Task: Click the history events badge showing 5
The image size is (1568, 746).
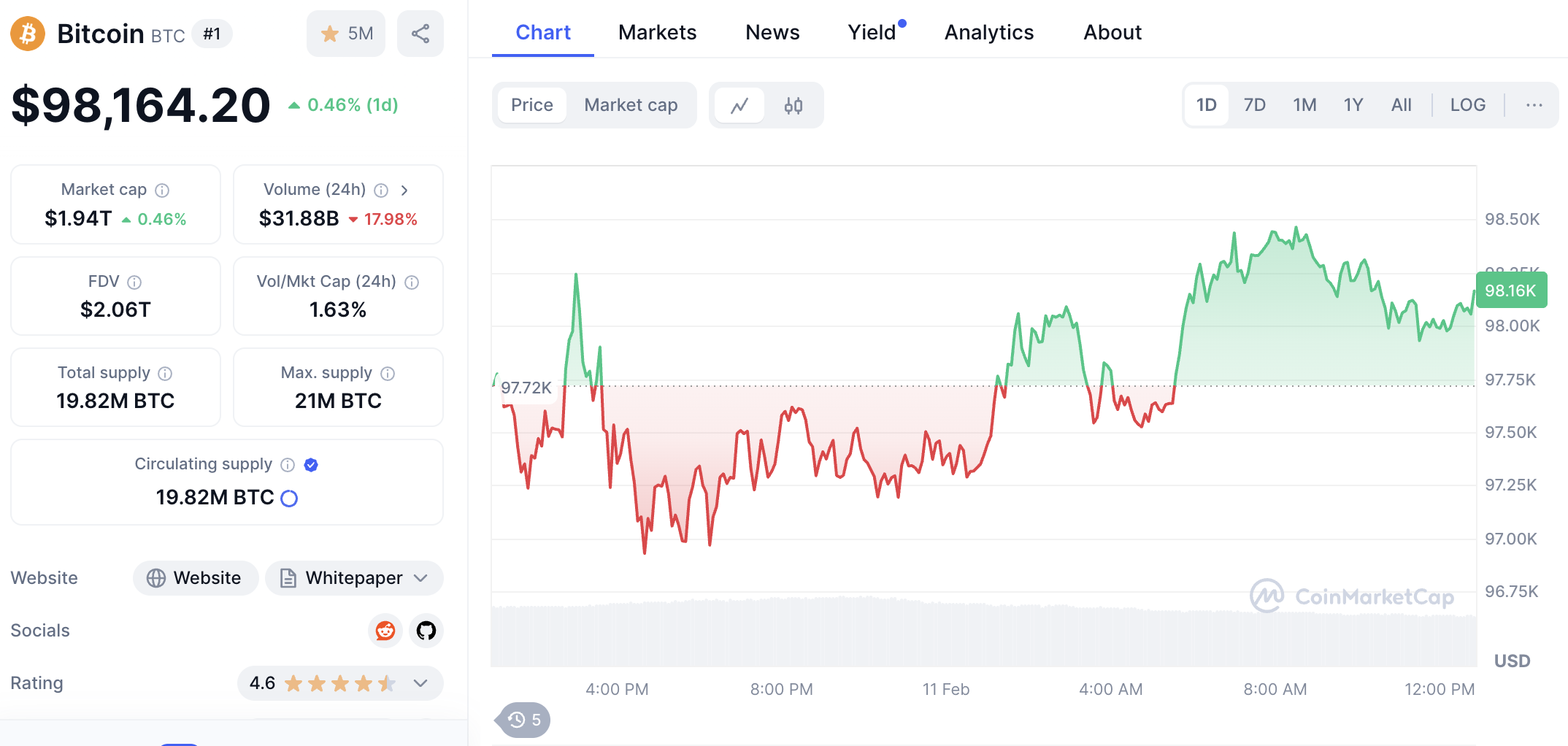Action: [523, 720]
